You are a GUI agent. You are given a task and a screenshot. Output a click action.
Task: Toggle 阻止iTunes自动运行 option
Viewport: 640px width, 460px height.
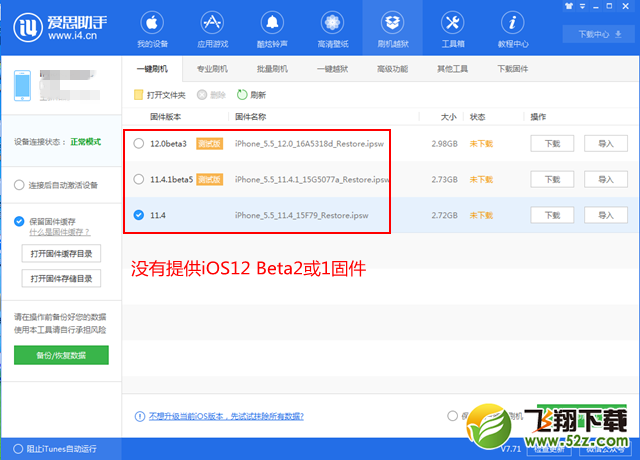pos(18,449)
